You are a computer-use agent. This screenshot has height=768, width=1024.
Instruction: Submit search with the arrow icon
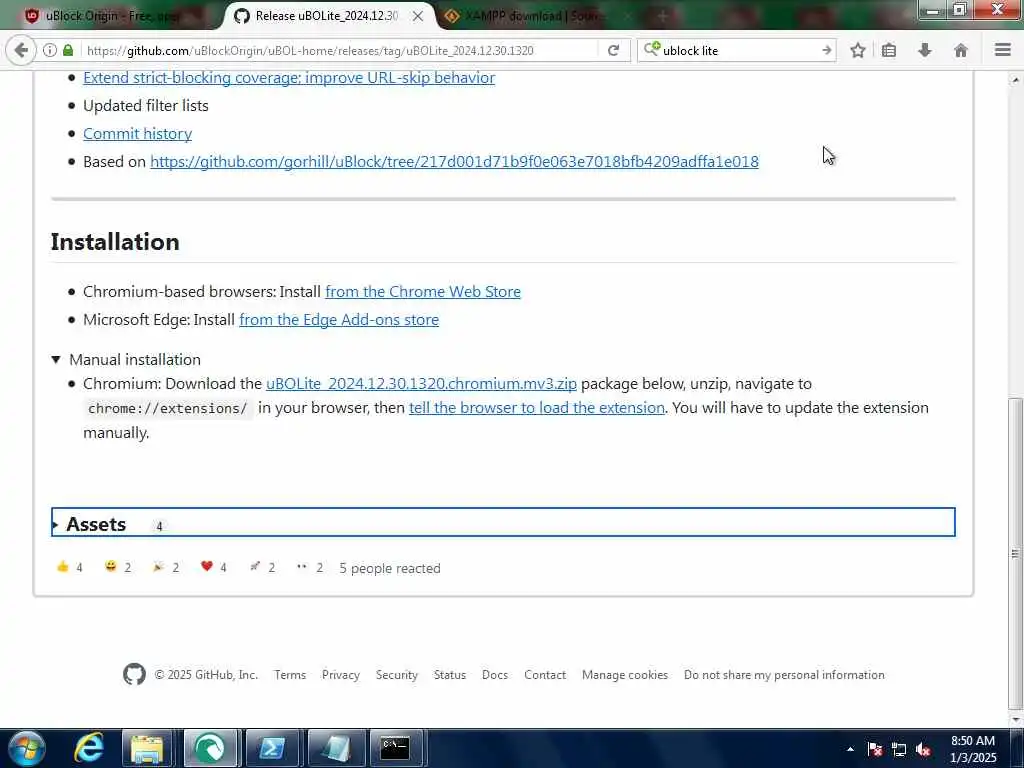point(827,50)
